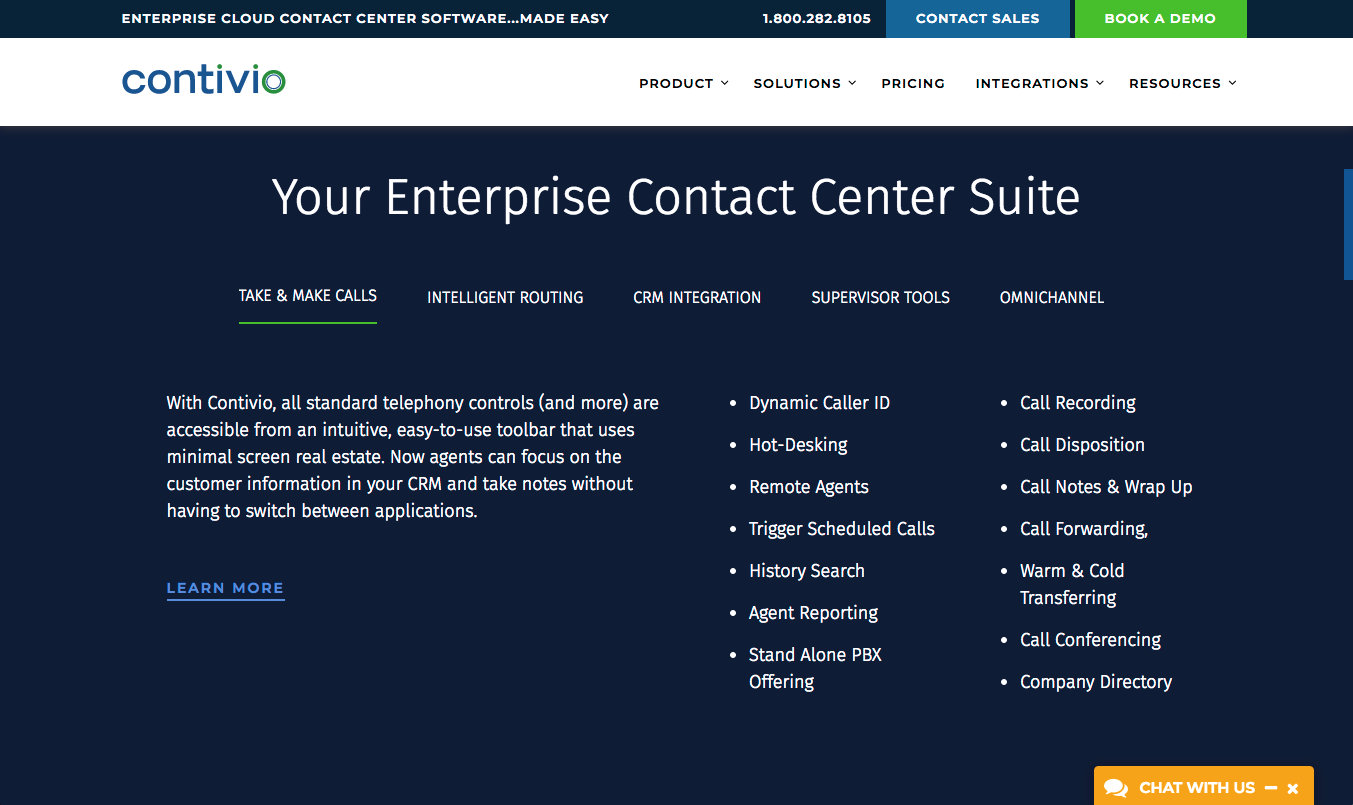This screenshot has height=805, width=1353.
Task: Click the Chat With Us label
Action: [x=1196, y=788]
